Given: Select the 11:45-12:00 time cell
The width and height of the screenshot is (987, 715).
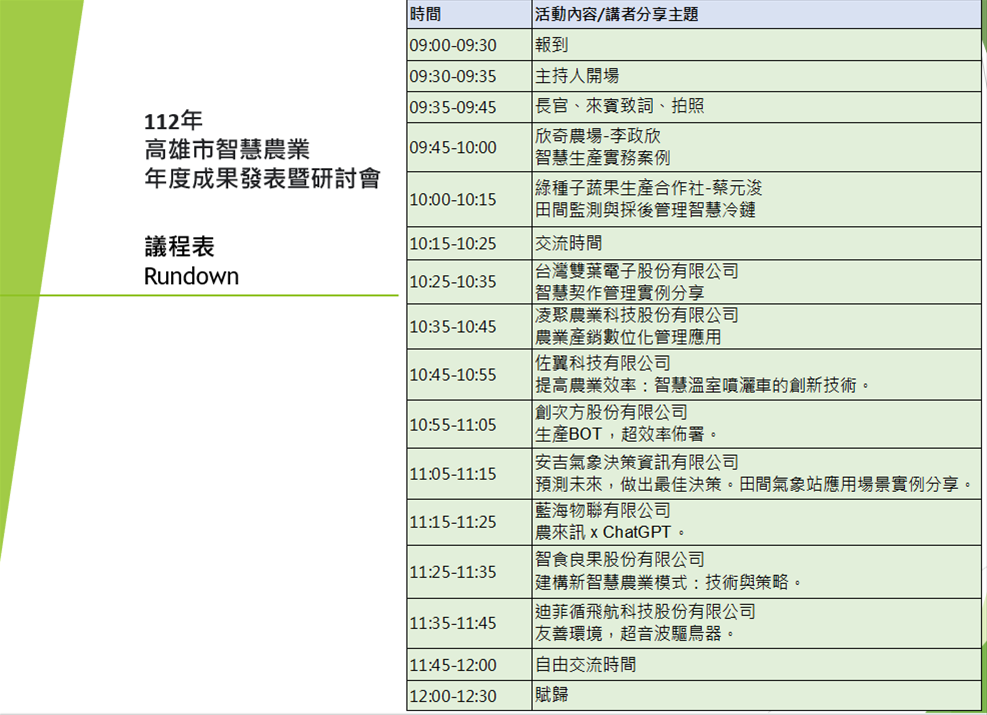Looking at the screenshot, I should (x=469, y=665).
